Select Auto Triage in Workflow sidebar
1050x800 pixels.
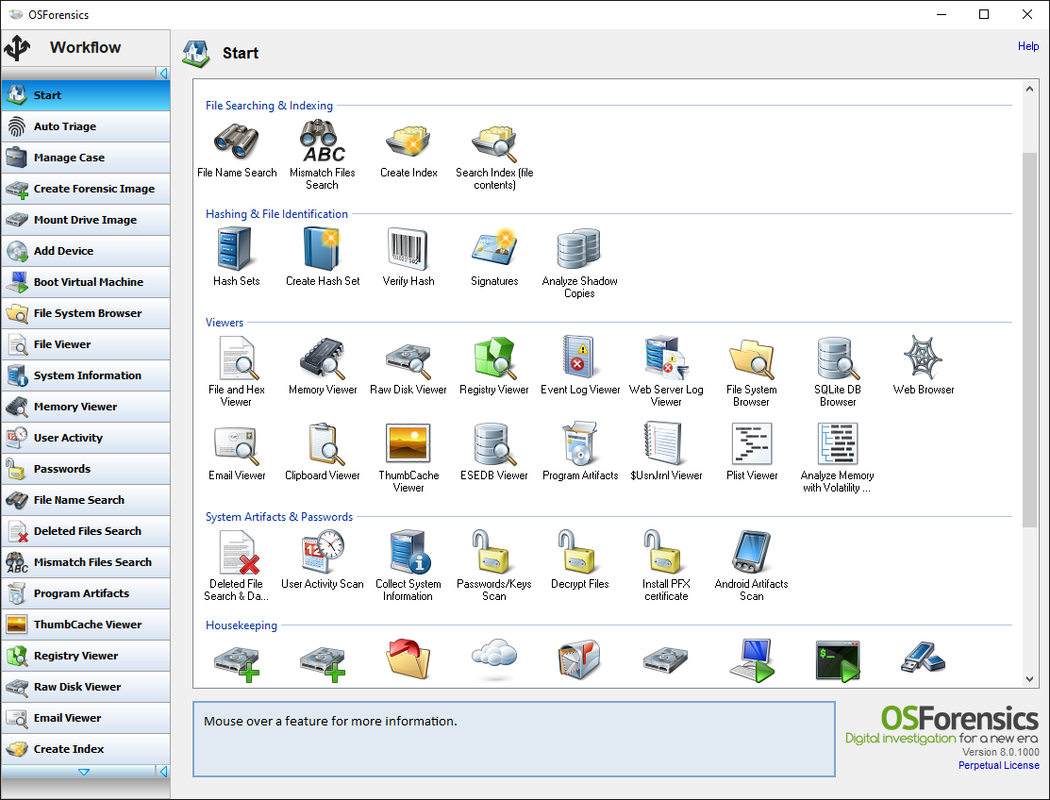click(86, 127)
